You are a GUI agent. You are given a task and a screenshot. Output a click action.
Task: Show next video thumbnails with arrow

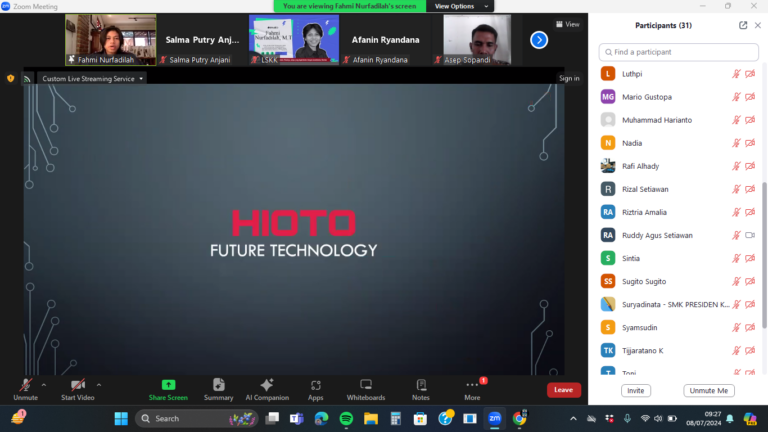click(x=539, y=40)
